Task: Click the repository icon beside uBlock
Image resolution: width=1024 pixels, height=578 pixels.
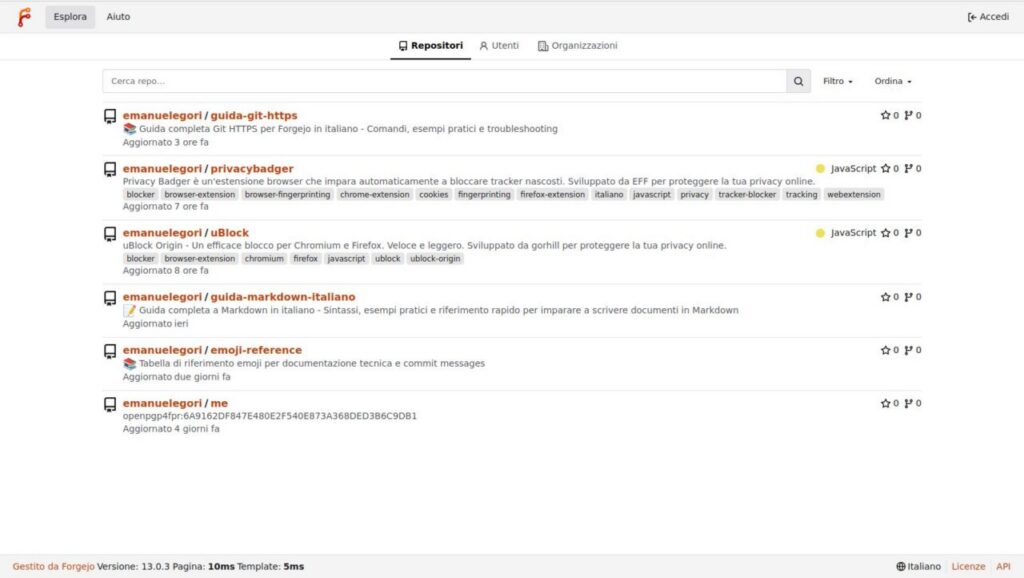Action: pos(110,233)
